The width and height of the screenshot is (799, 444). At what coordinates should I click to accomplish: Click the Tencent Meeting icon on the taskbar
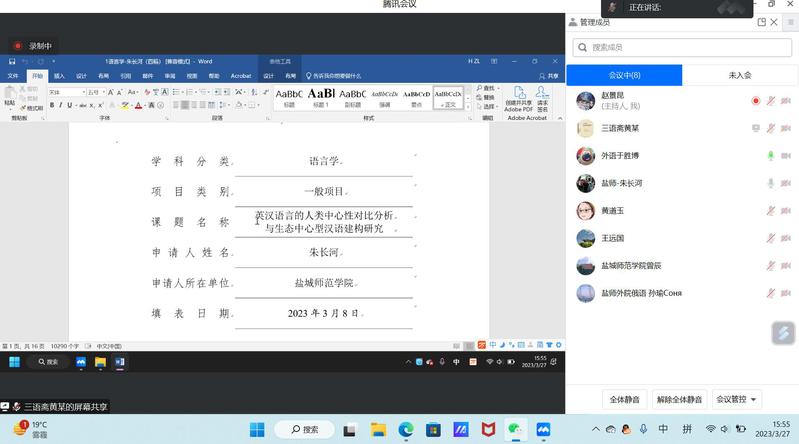coord(543,430)
